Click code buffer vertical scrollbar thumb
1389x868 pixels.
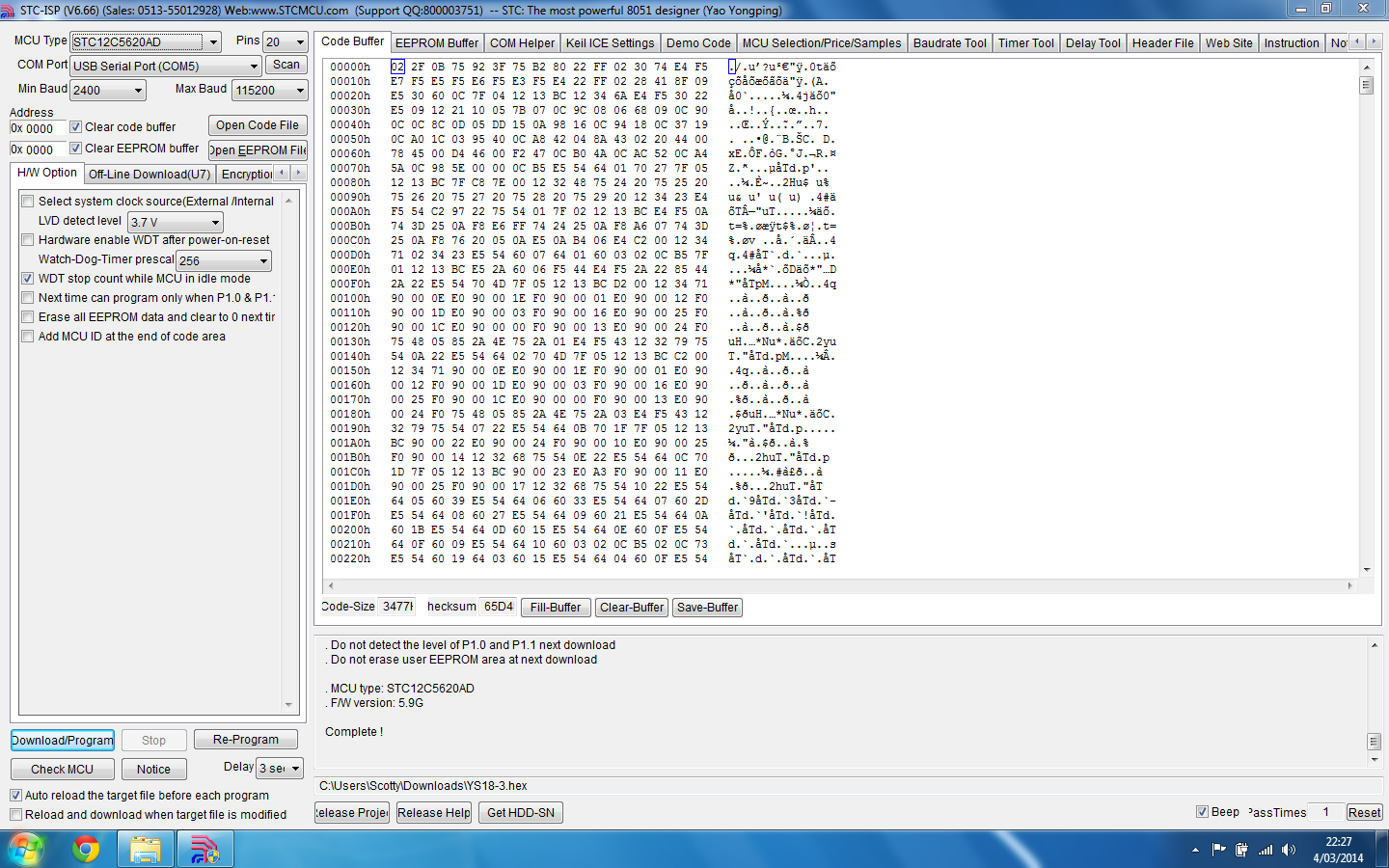pyautogui.click(x=1366, y=85)
